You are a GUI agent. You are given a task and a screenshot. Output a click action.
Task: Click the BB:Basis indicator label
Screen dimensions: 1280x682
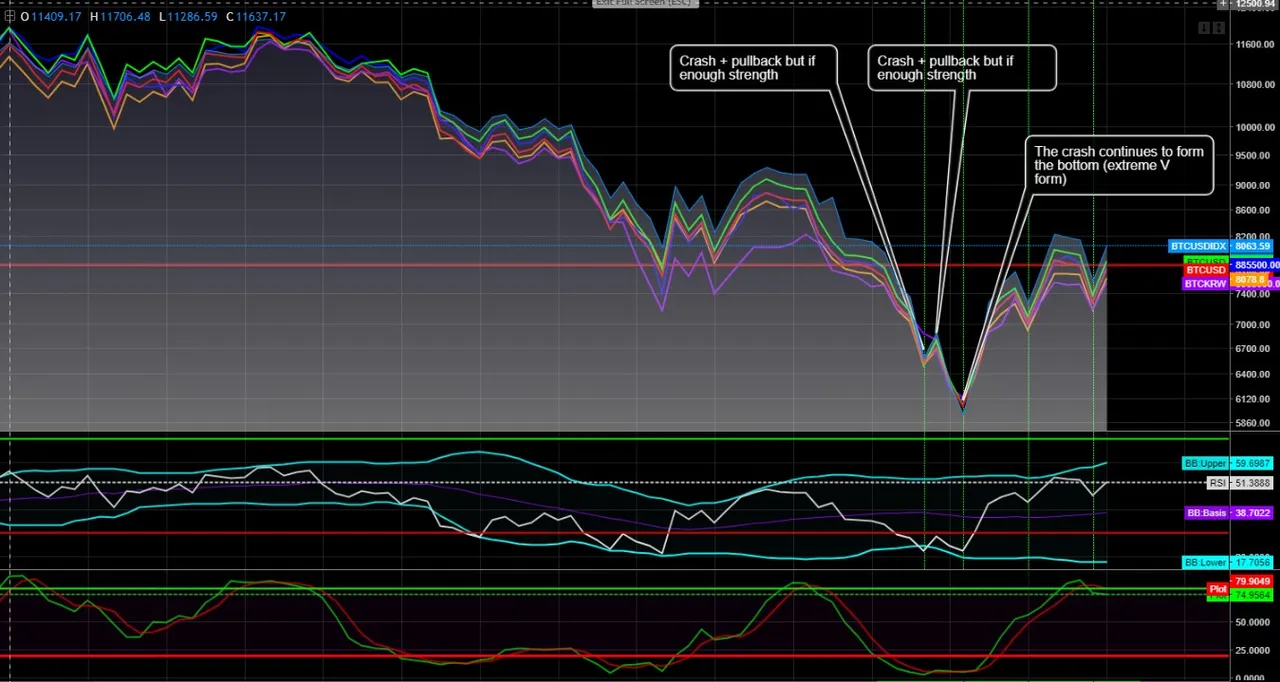[1207, 513]
